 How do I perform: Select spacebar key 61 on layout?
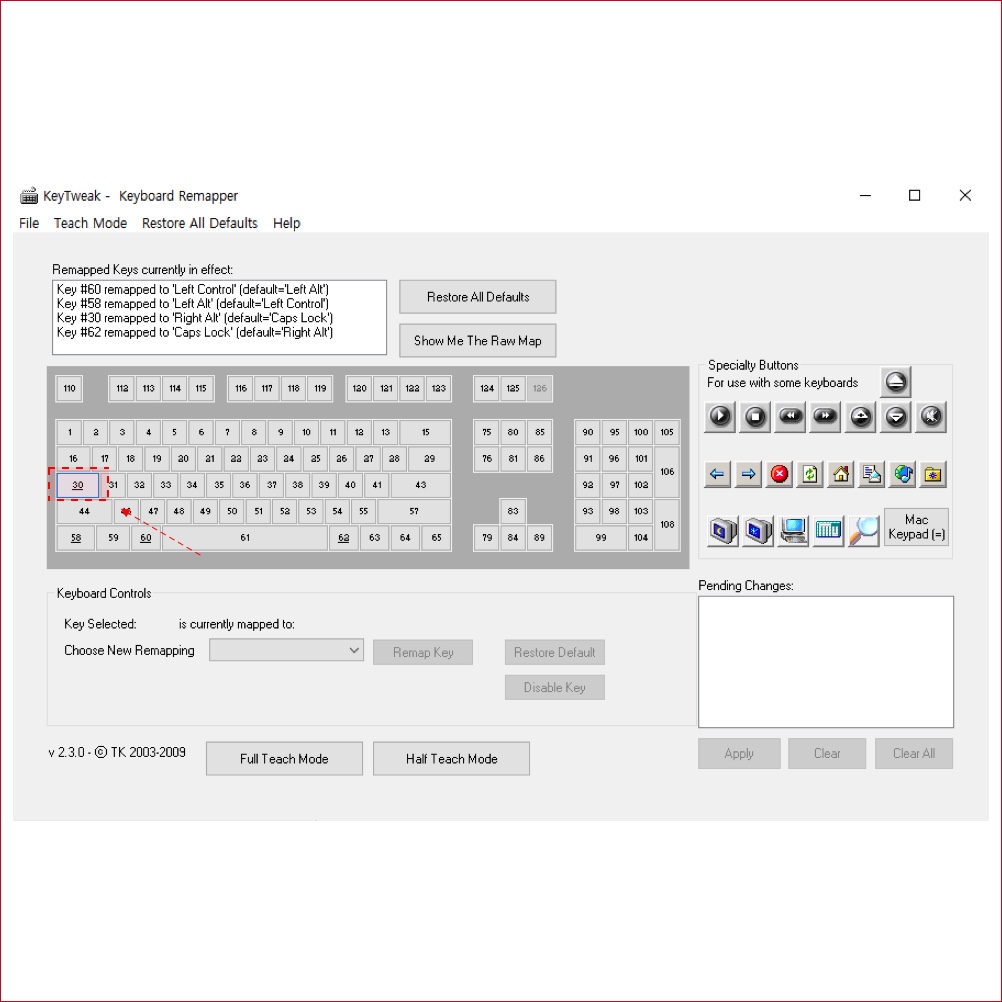pos(245,537)
